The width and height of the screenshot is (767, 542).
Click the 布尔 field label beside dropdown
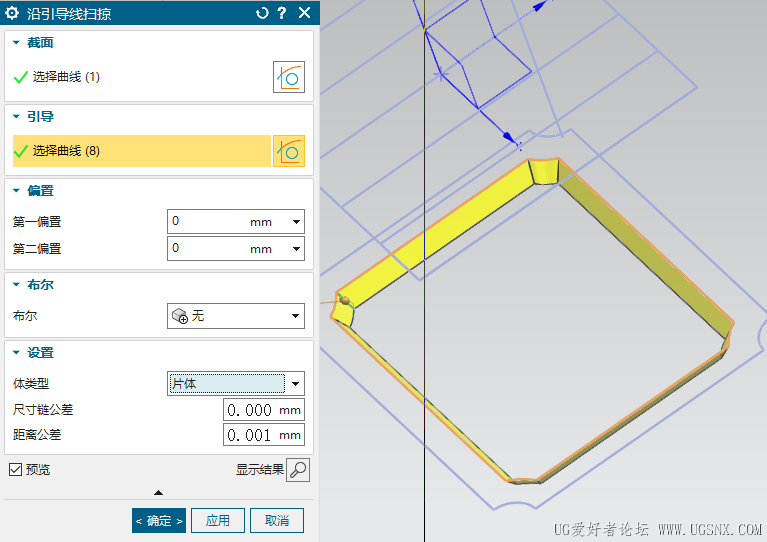[25, 316]
